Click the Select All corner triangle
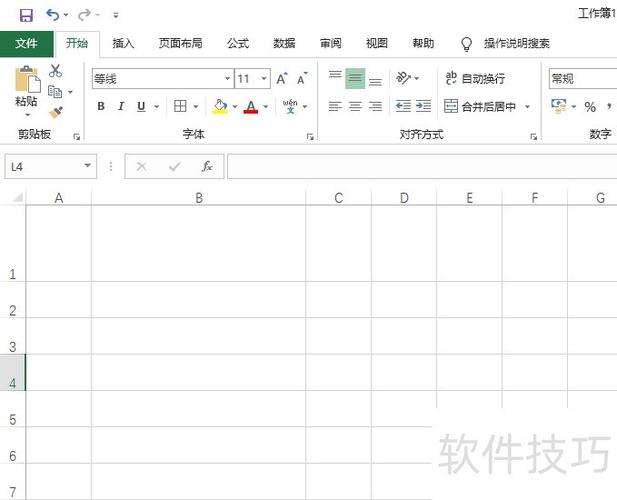This screenshot has width=617, height=500. tap(17, 197)
